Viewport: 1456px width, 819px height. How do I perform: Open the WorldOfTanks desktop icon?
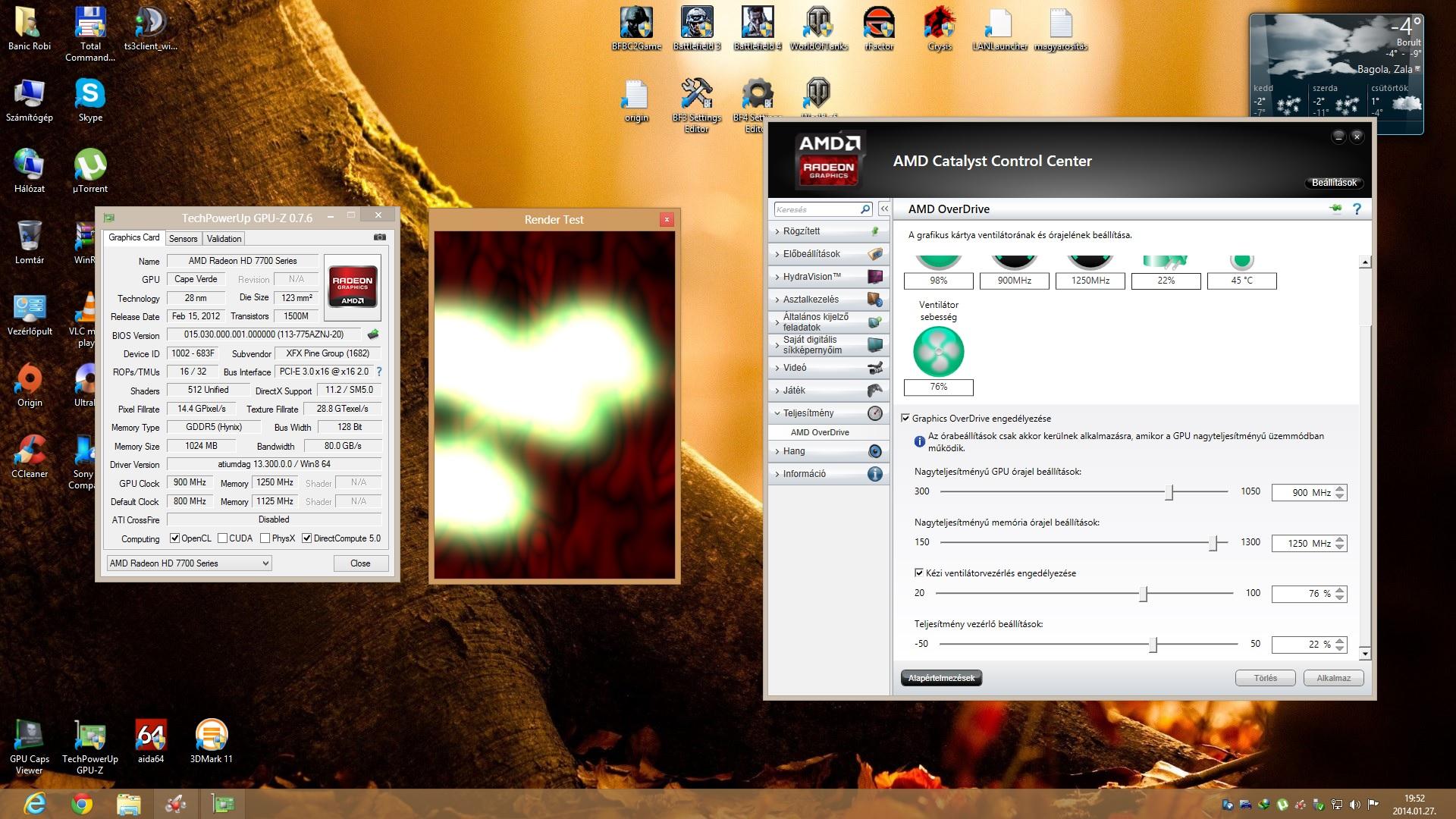818,29
